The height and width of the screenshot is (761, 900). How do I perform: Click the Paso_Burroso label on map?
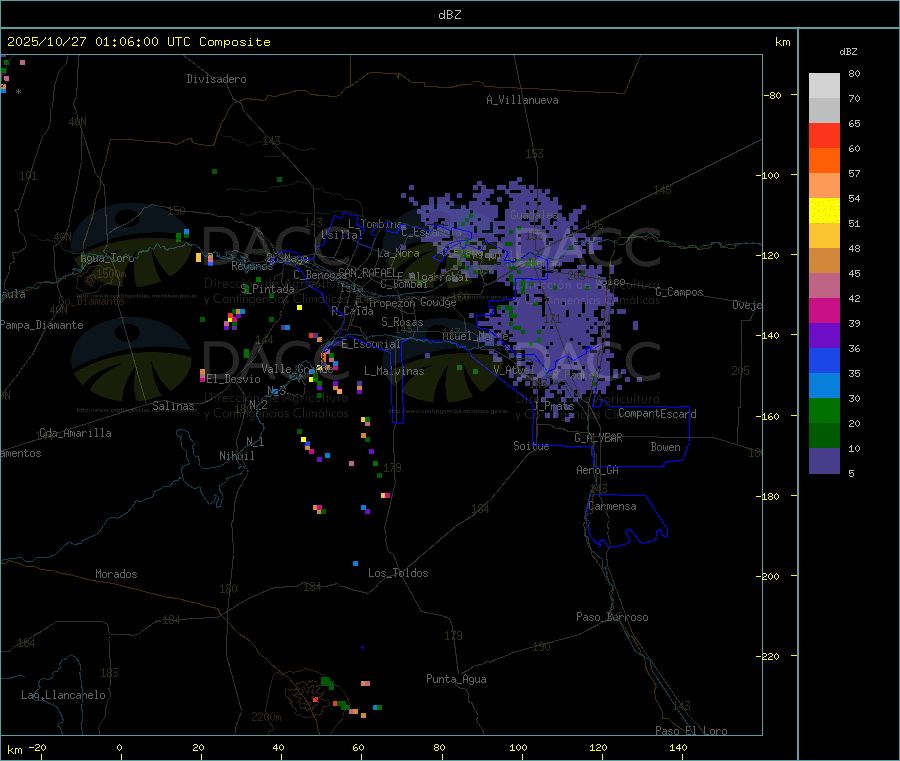[x=612, y=617]
